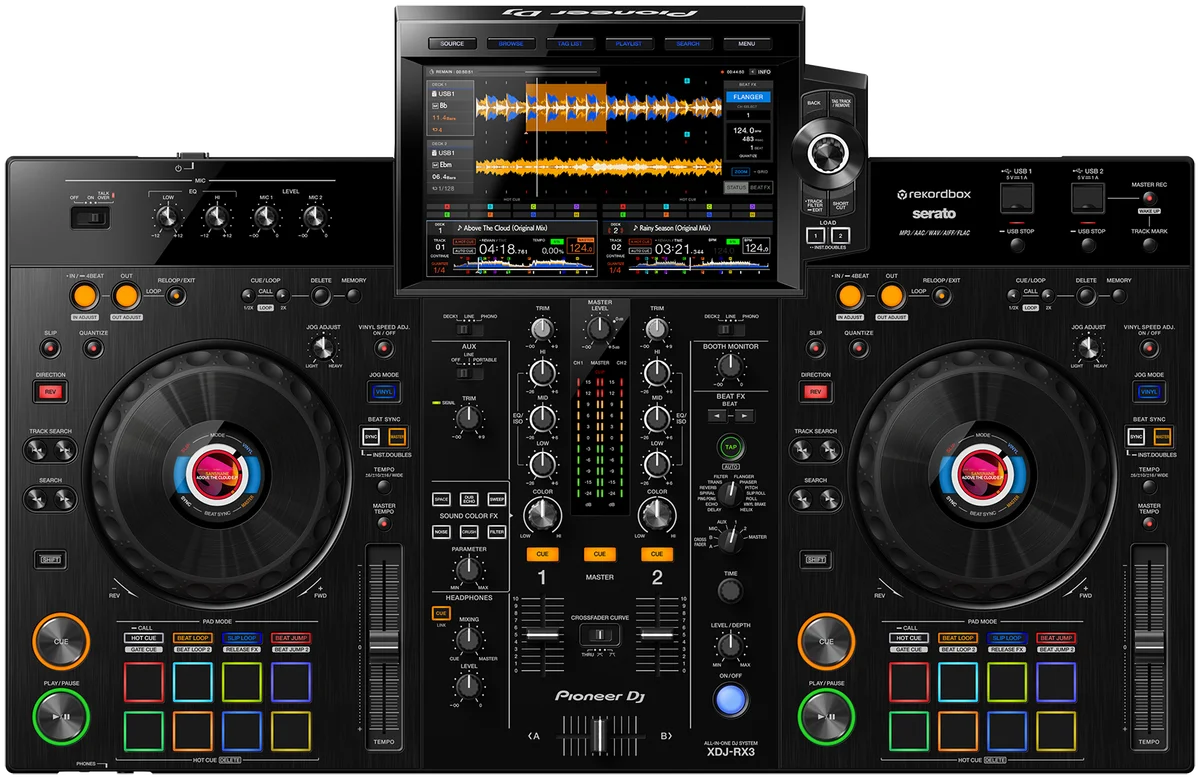Hit right deck SEARCH fast-forward button
This screenshot has height=779, width=1200.
point(829,500)
